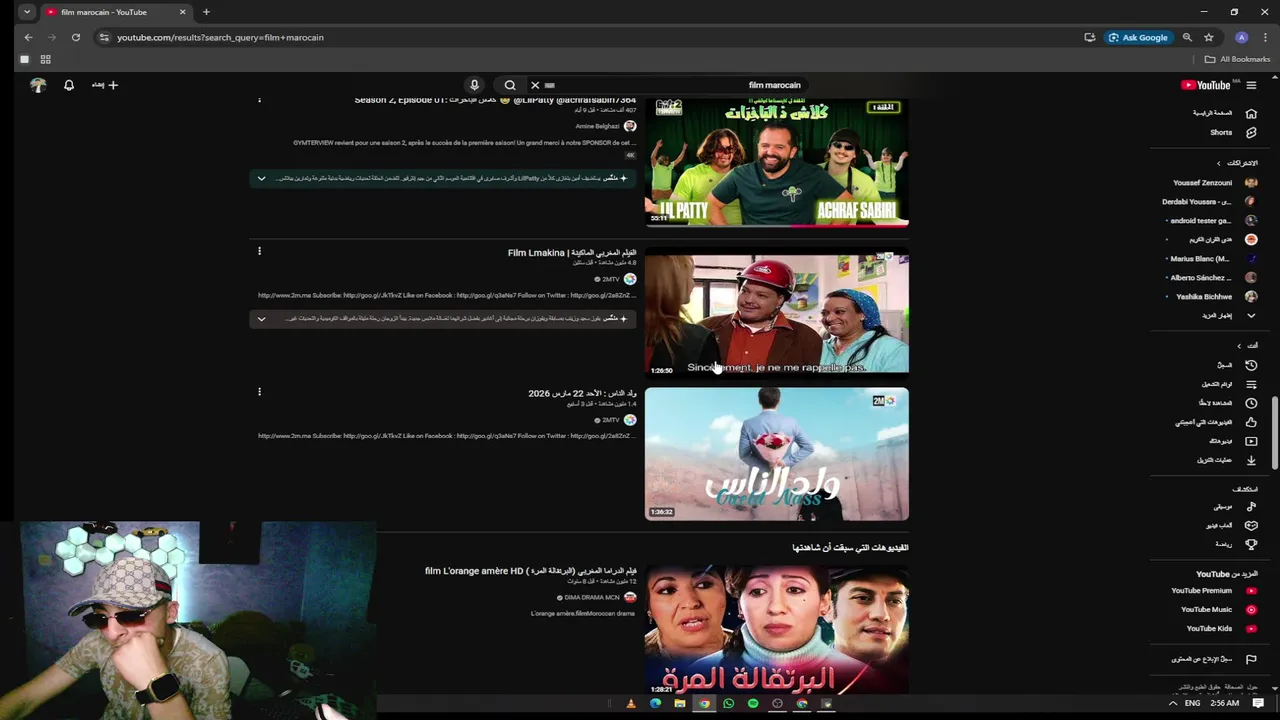Open the Amine Belghazi channel name
The height and width of the screenshot is (720, 1280).
597,126
